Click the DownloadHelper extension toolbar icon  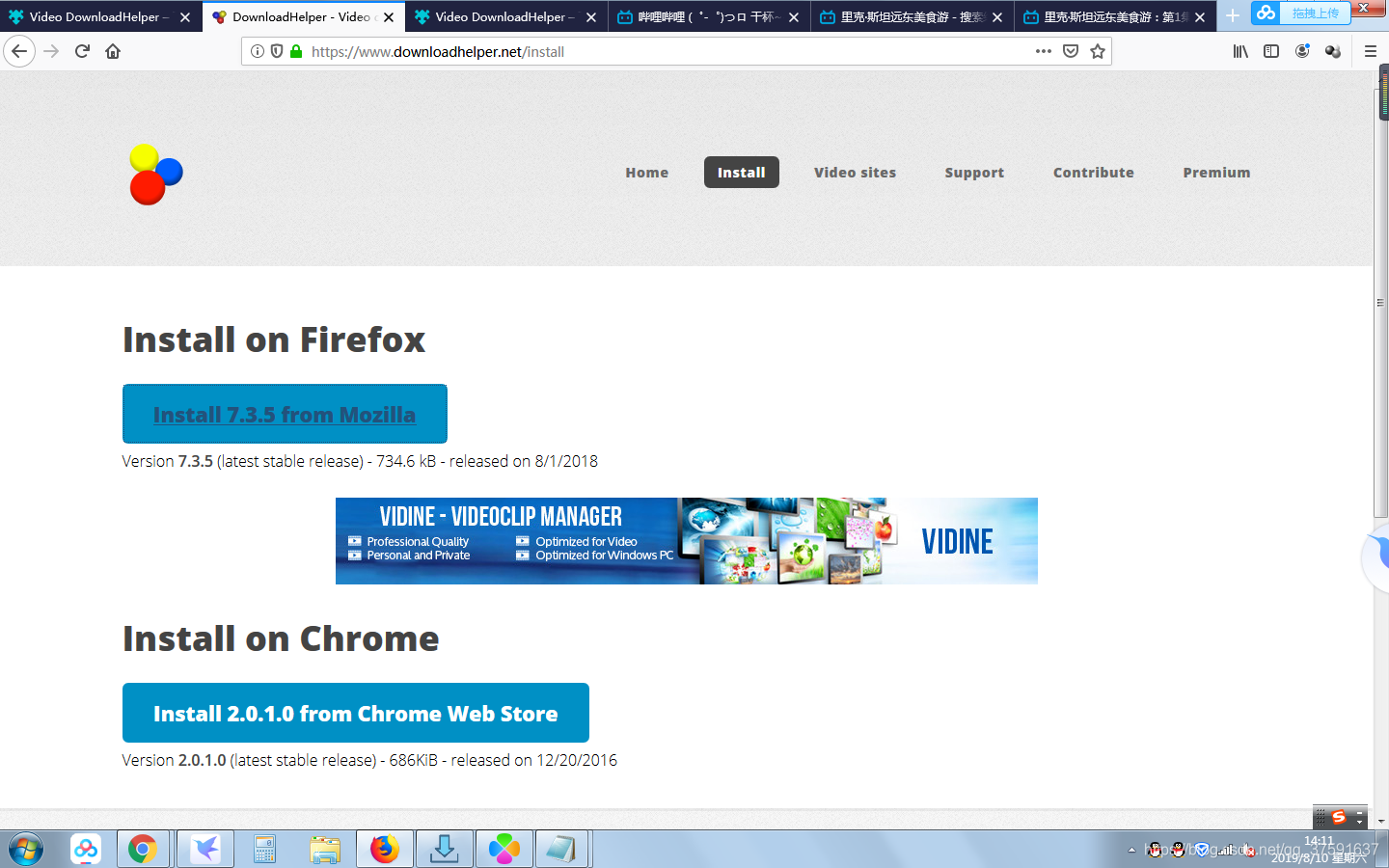click(x=1333, y=51)
